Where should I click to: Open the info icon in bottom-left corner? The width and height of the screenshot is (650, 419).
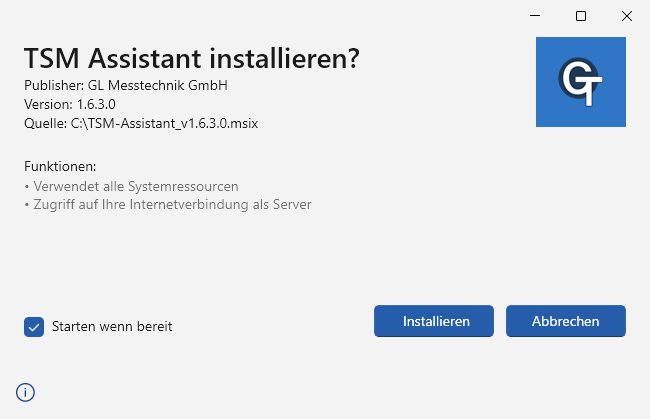click(26, 392)
